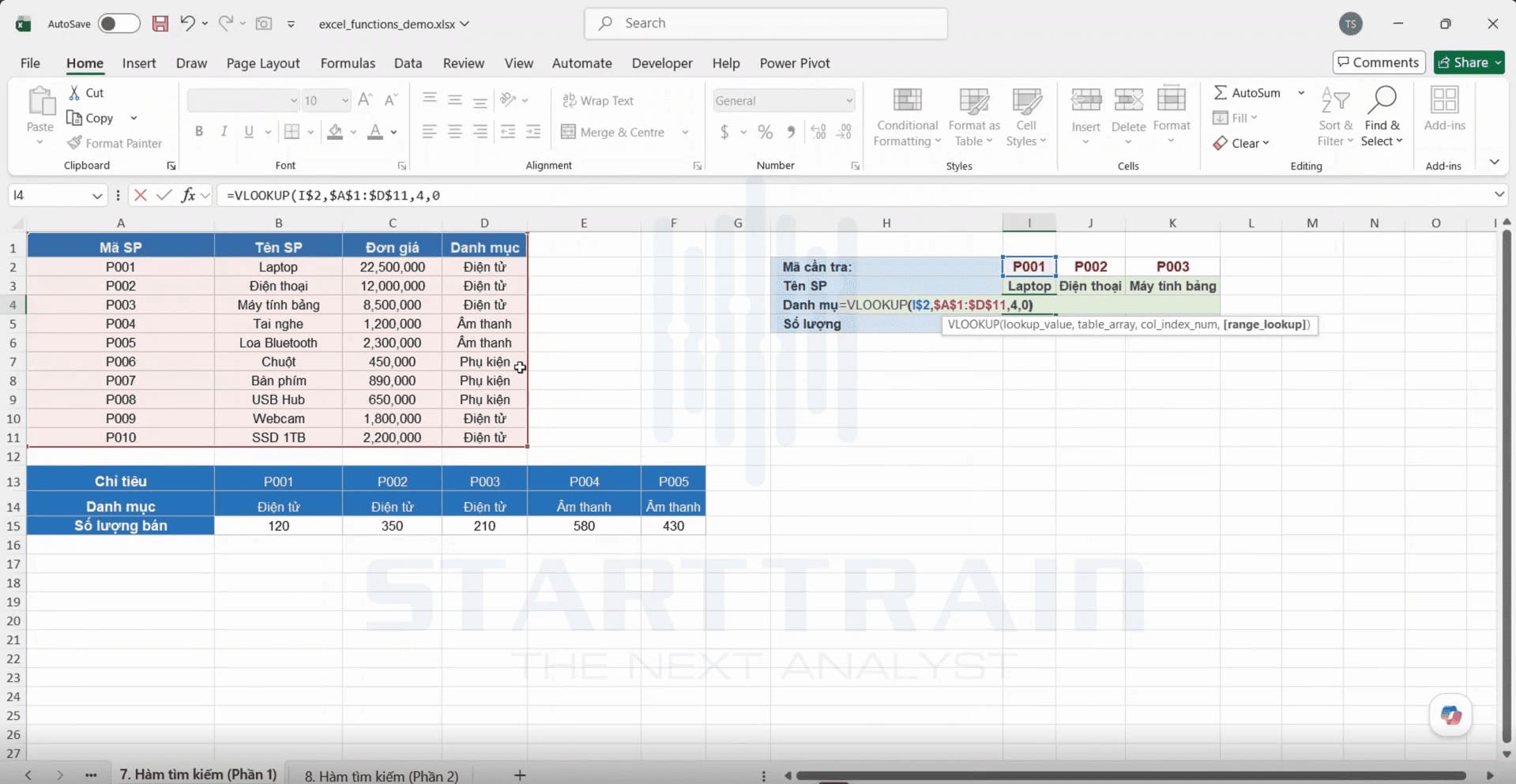This screenshot has height=784, width=1516.
Task: Open the Fill Colour bucket swatch
Action: (335, 132)
